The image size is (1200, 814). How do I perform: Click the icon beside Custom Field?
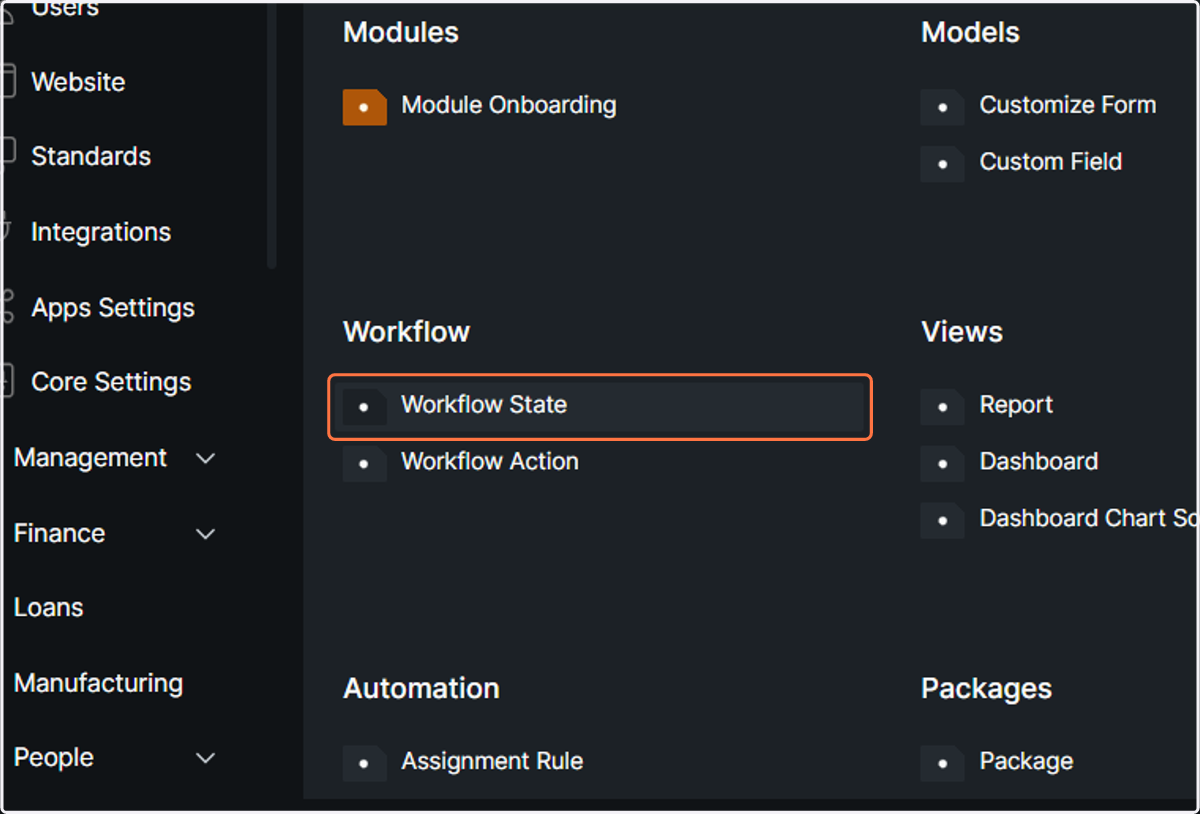click(942, 163)
